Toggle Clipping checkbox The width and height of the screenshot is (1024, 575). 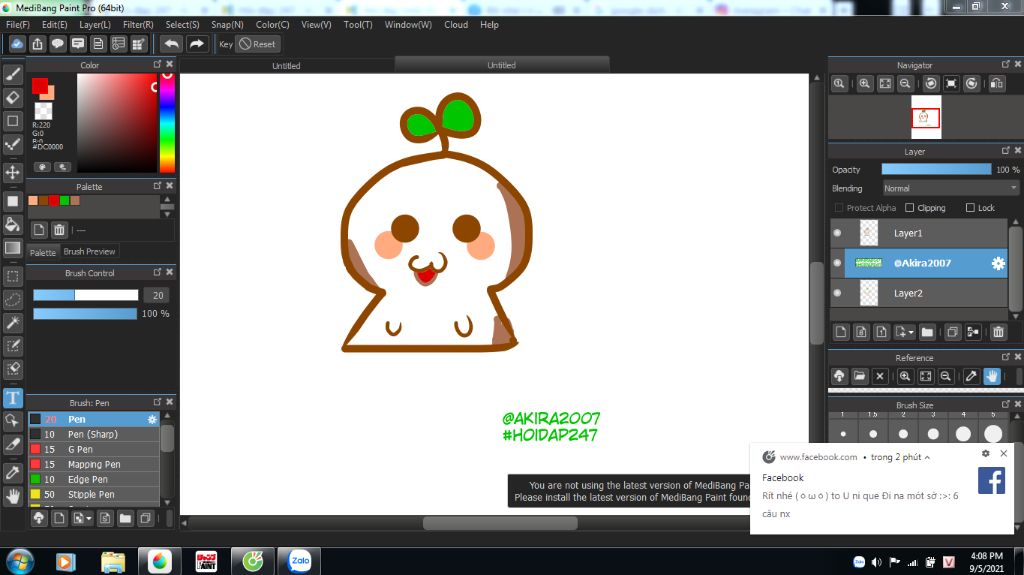(x=909, y=208)
